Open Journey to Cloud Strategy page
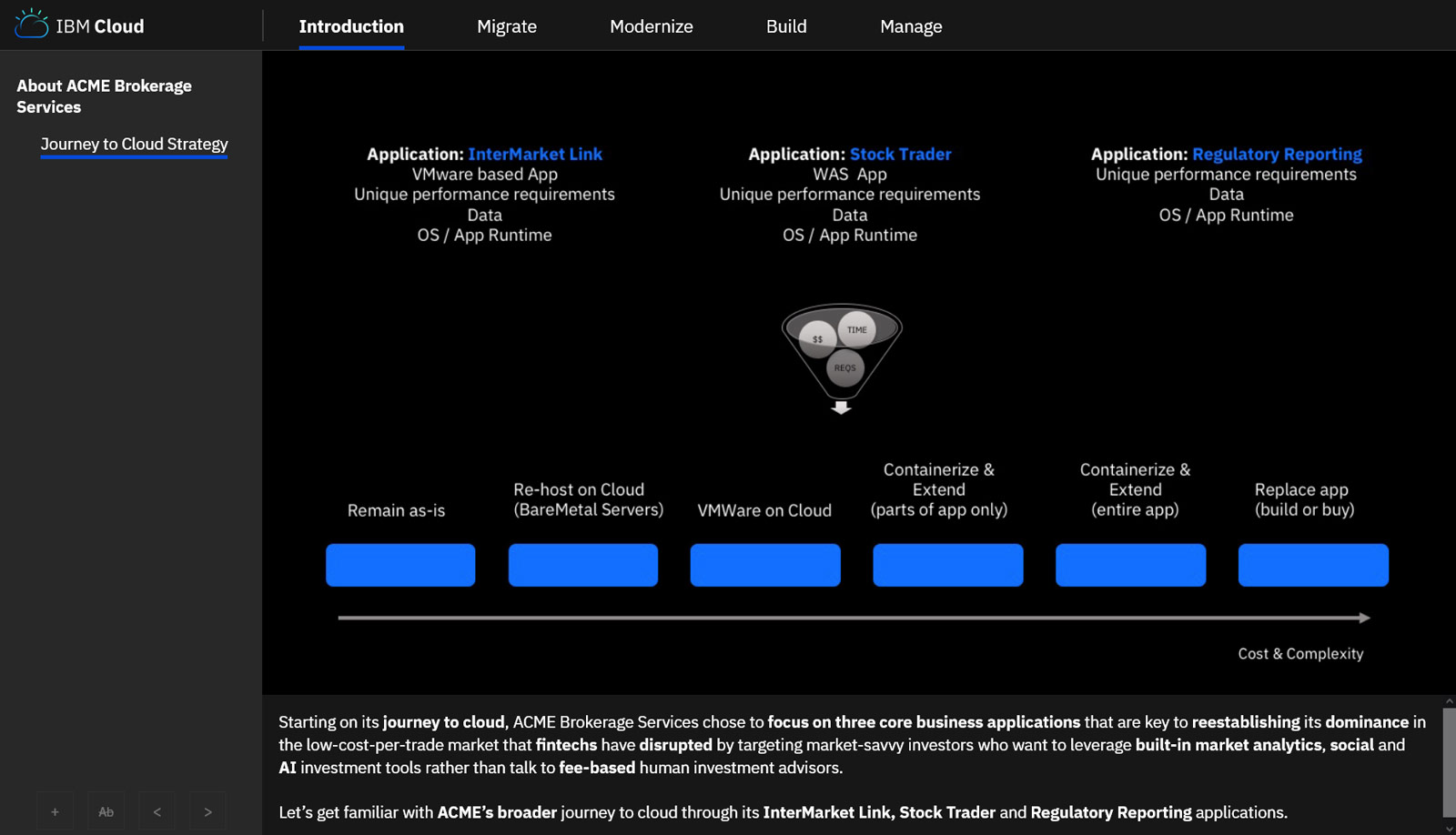Image resolution: width=1456 pixels, height=835 pixels. coord(134,145)
